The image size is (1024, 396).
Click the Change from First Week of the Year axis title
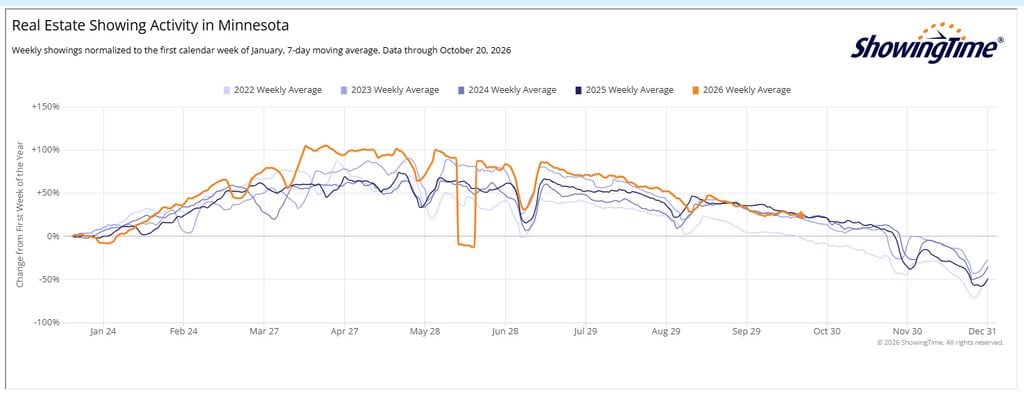point(20,214)
